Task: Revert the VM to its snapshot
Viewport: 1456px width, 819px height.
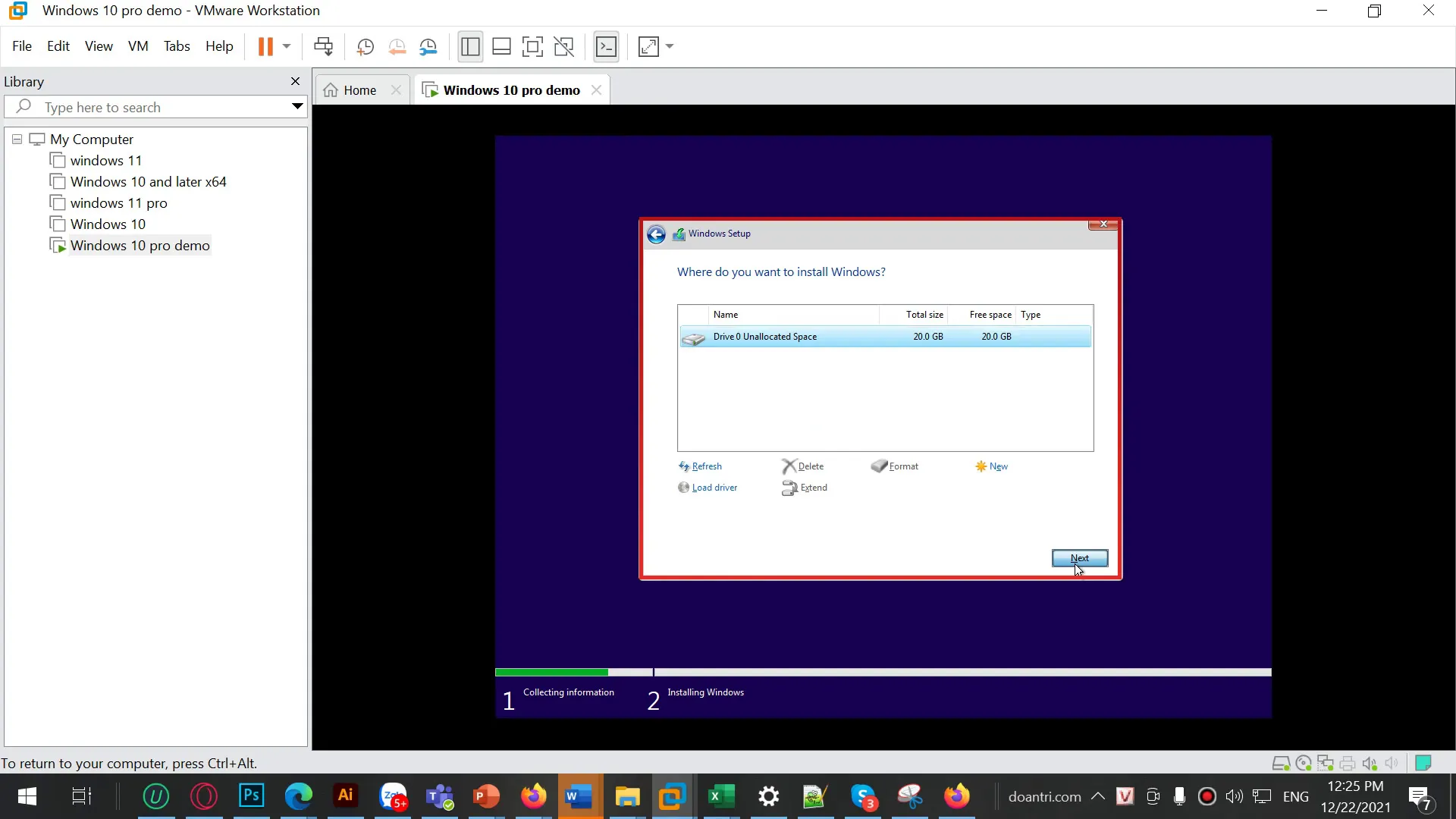Action: tap(397, 46)
